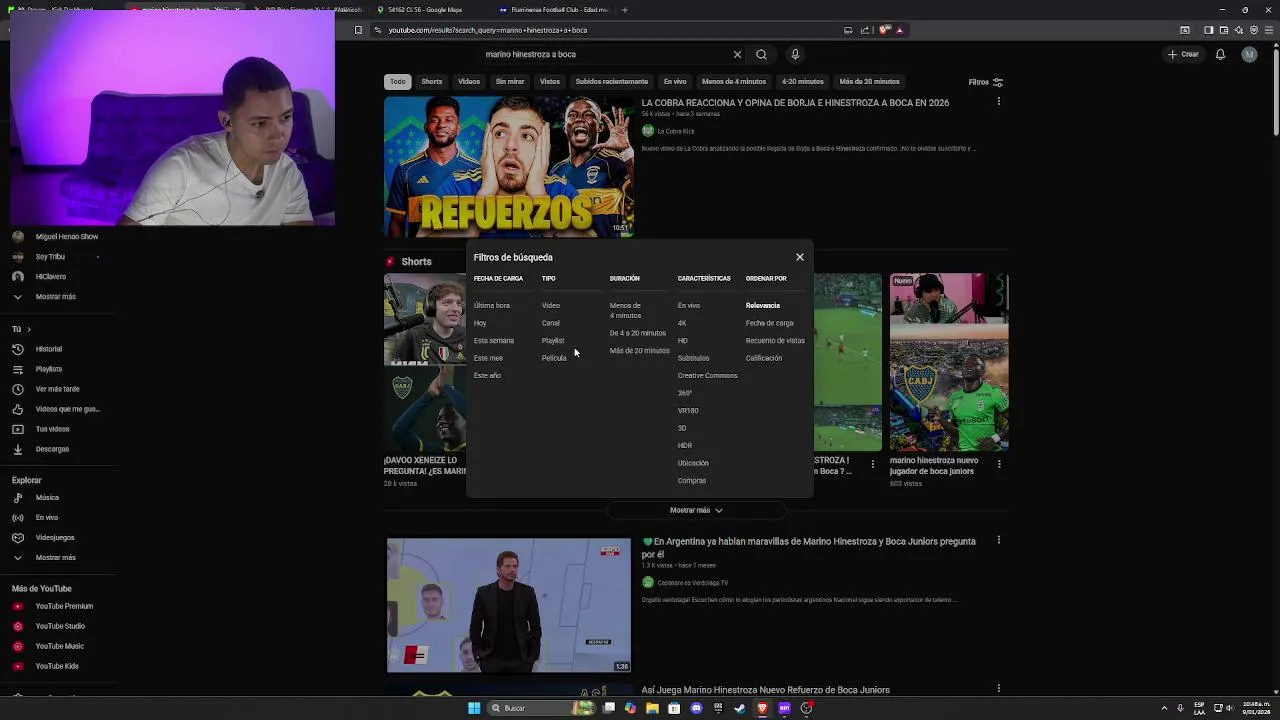Screen dimensions: 1280x720
Task: Open REFUERZOS video thumbnail
Action: click(509, 166)
